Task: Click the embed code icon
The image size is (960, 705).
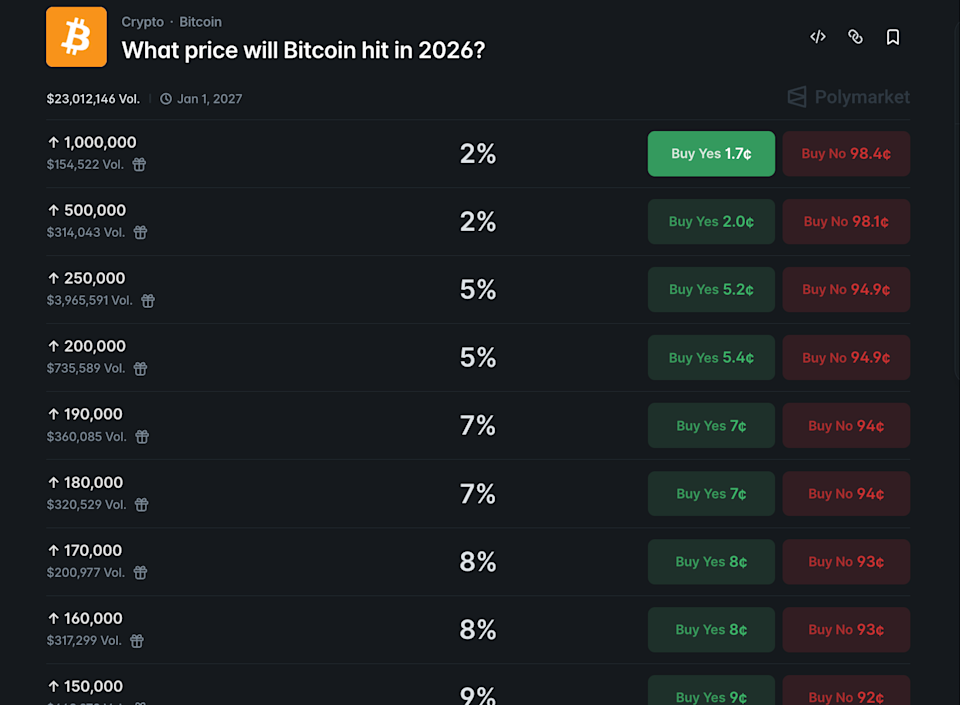Action: click(818, 37)
